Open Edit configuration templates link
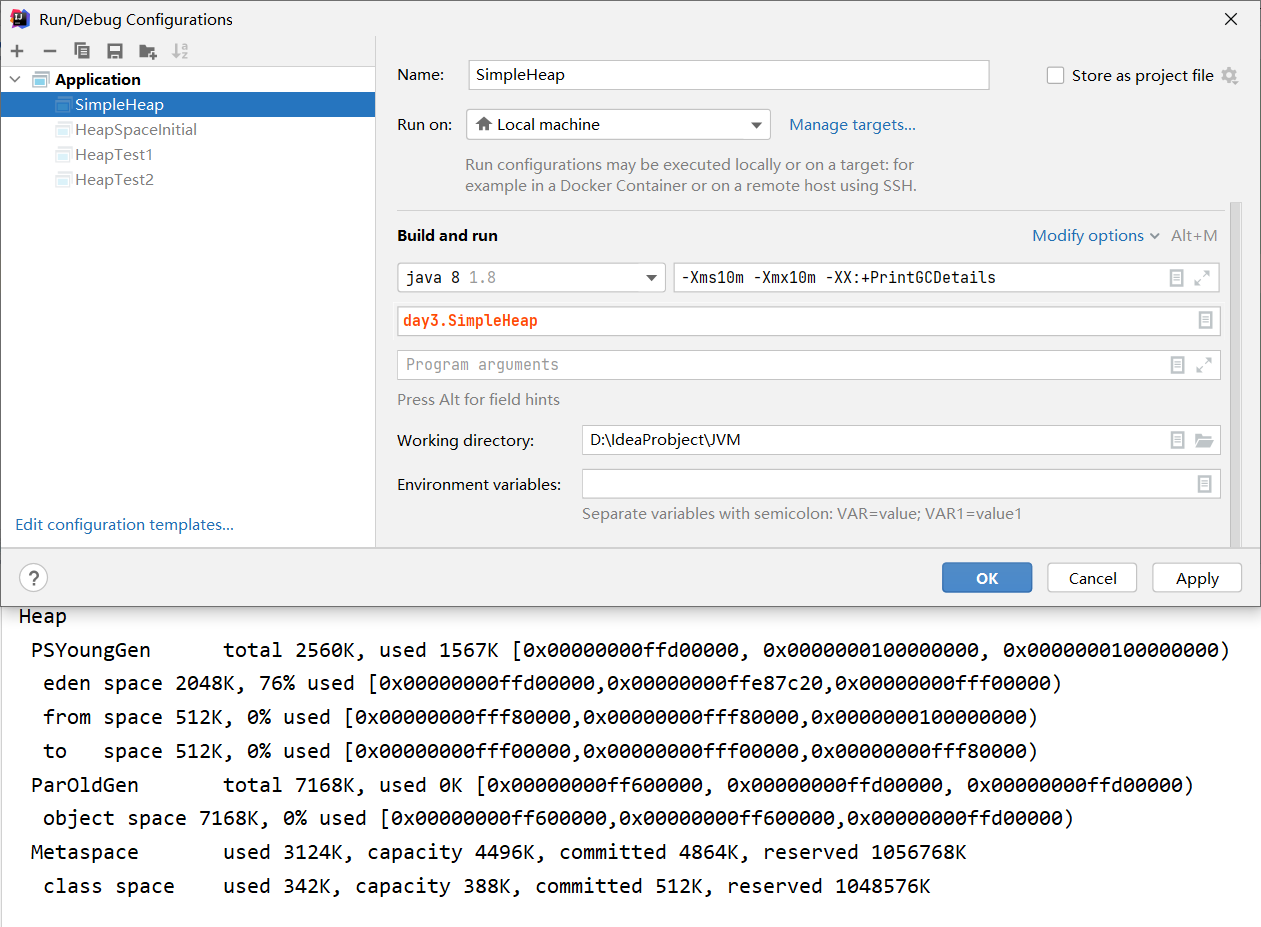Image resolution: width=1261 pixels, height=927 pixels. click(125, 525)
